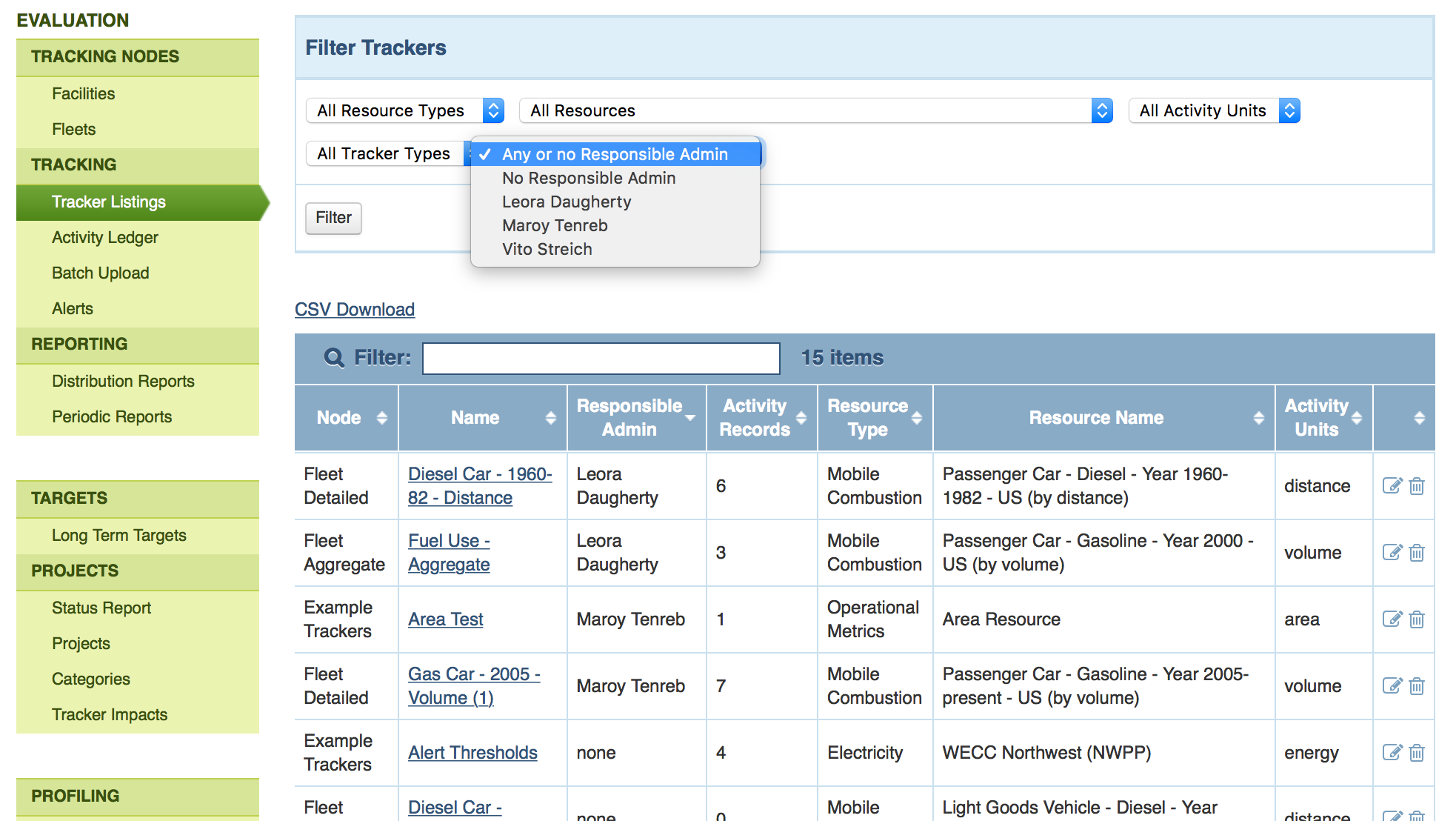Select No Responsible Admin option
This screenshot has height=821, width=1456.
coord(589,178)
